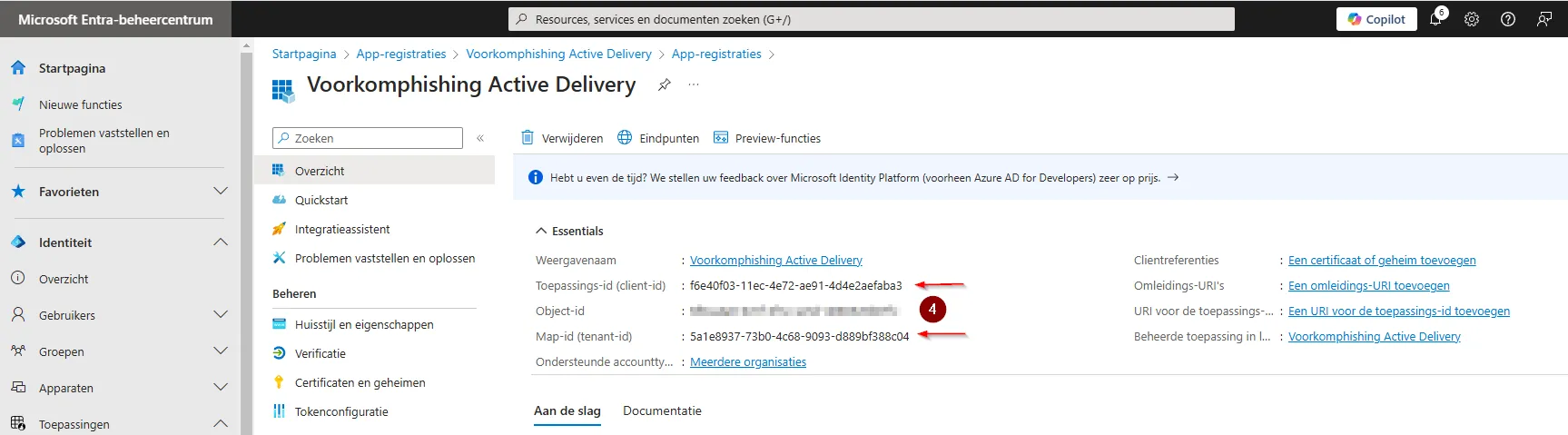Pin Voorkomphishing Active Delivery with pin icon
The image size is (1568, 435).
665,84
